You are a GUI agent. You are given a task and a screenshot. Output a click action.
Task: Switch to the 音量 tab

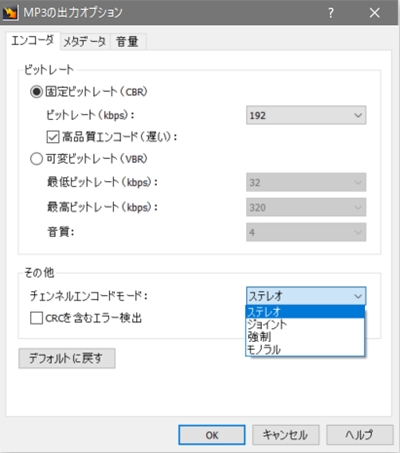(x=128, y=42)
